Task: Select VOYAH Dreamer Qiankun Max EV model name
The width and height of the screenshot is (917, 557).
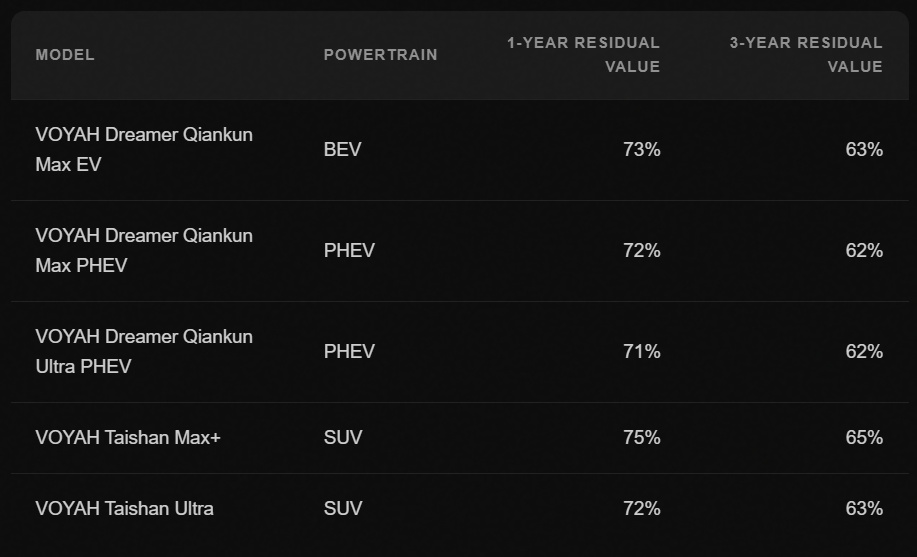Action: pos(144,149)
